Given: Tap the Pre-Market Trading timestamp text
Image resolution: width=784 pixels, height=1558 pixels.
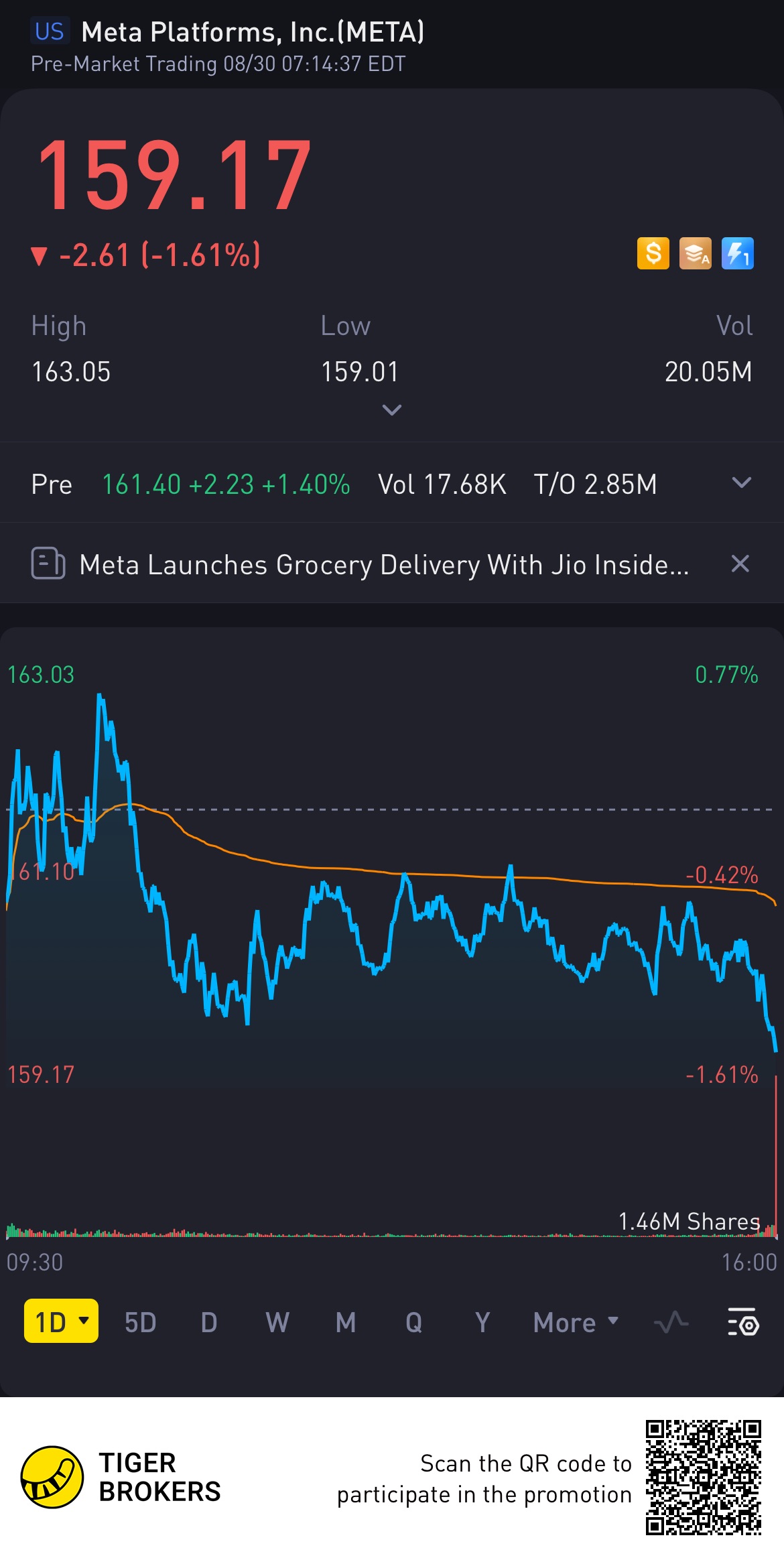Looking at the screenshot, I should tap(218, 64).
